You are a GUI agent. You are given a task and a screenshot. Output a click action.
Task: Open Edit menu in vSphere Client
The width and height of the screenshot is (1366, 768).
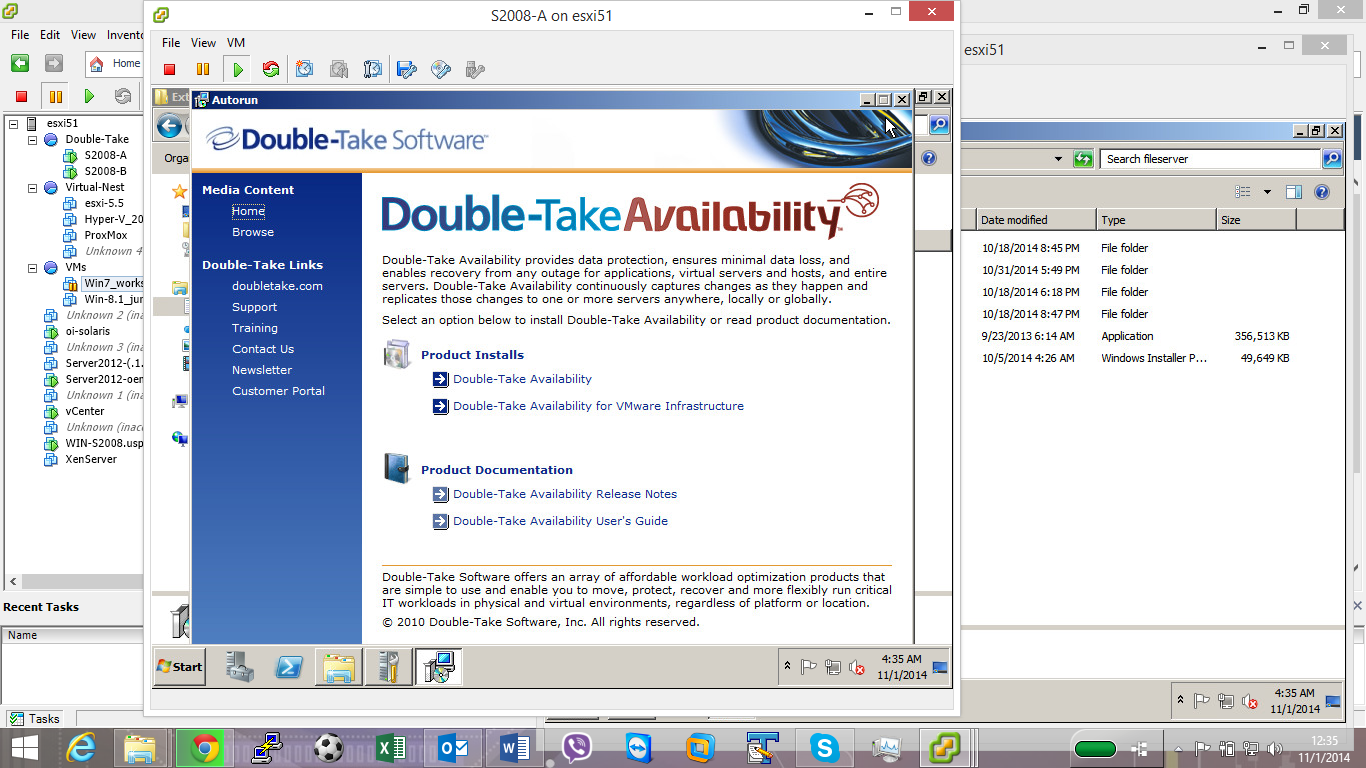coord(50,34)
